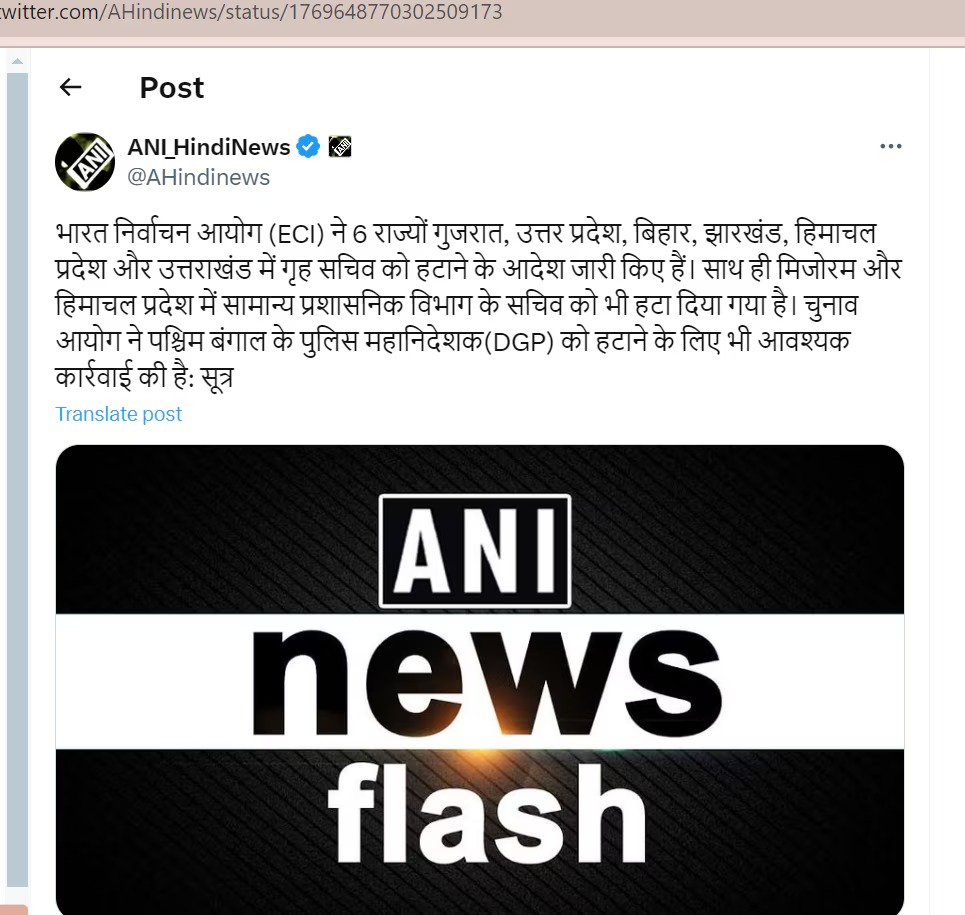
Task: Click the scrollbar up arrow
Action: tap(17, 61)
